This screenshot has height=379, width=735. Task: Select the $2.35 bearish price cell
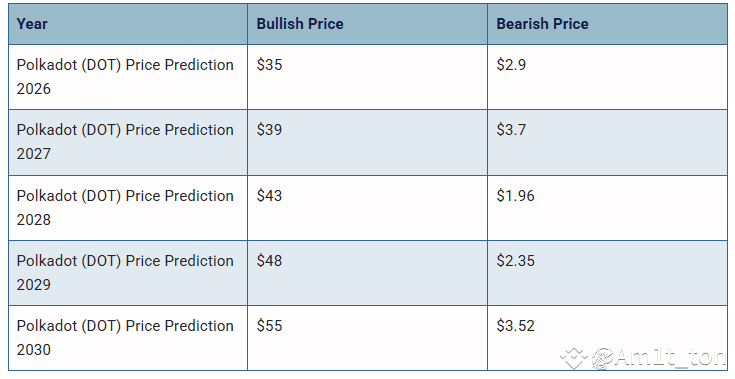point(608,273)
